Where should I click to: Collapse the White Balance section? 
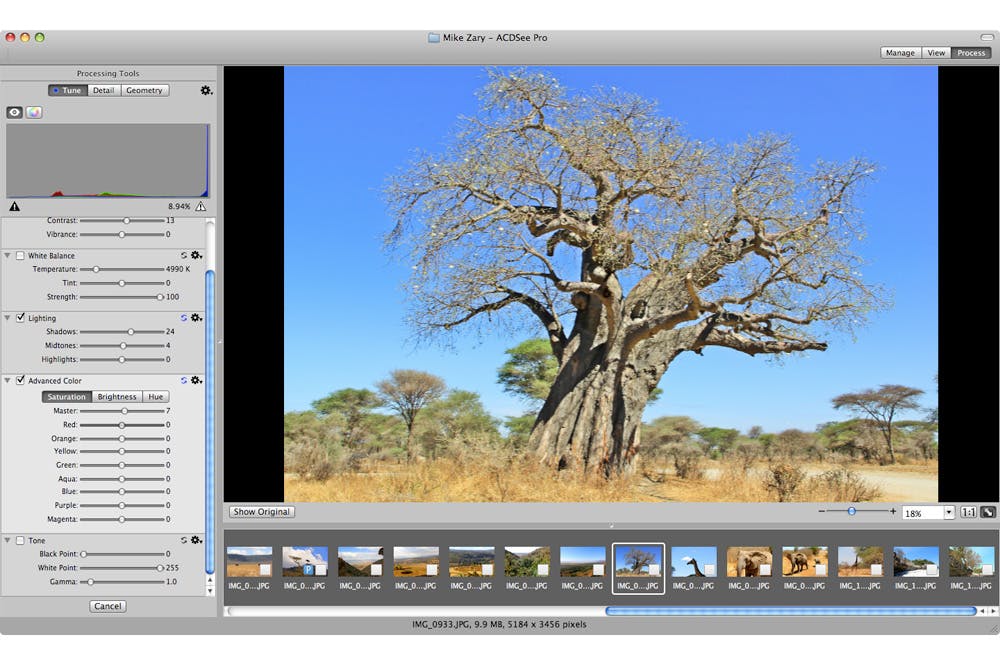click(x=7, y=255)
